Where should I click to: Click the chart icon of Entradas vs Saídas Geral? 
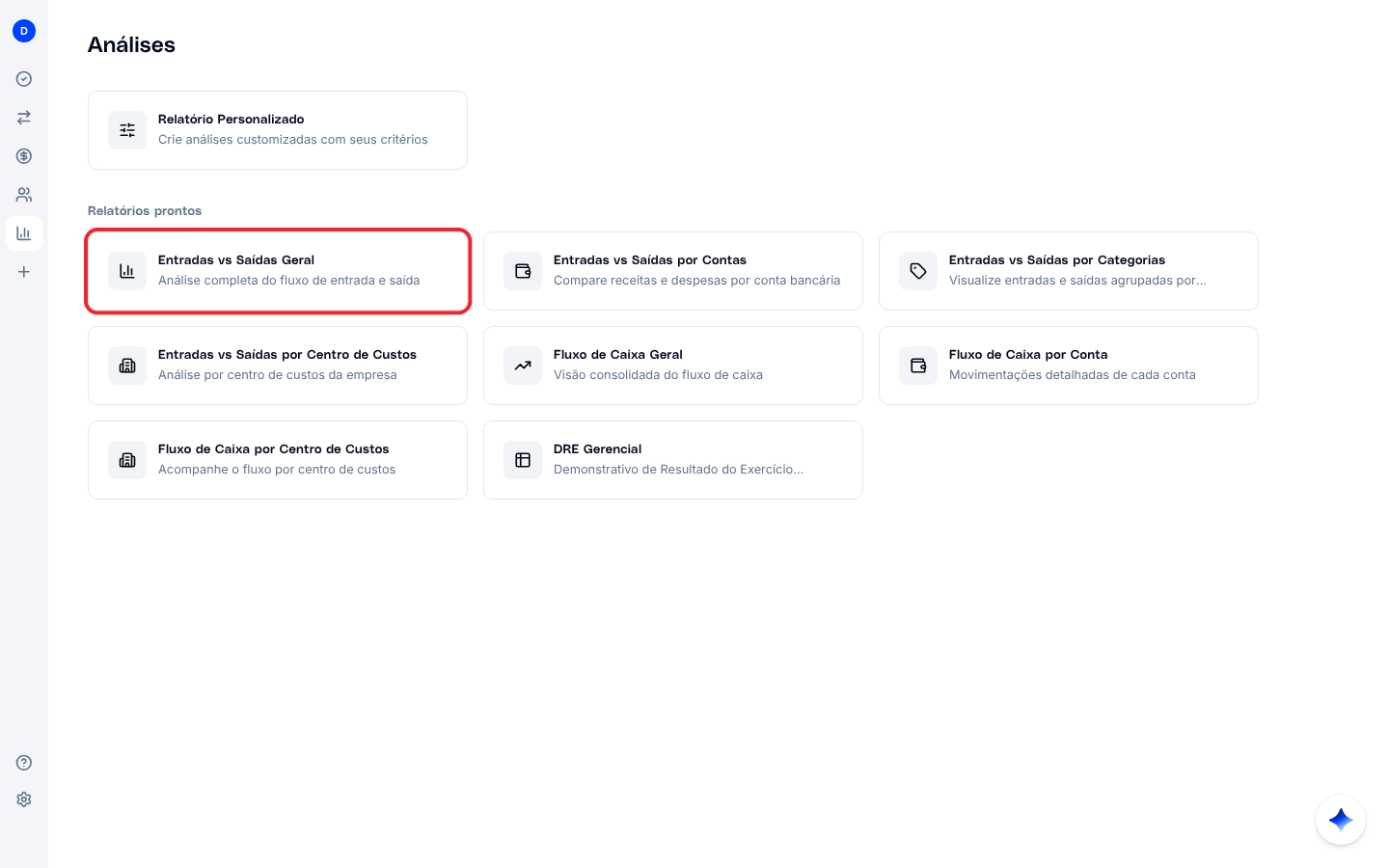pos(127,271)
